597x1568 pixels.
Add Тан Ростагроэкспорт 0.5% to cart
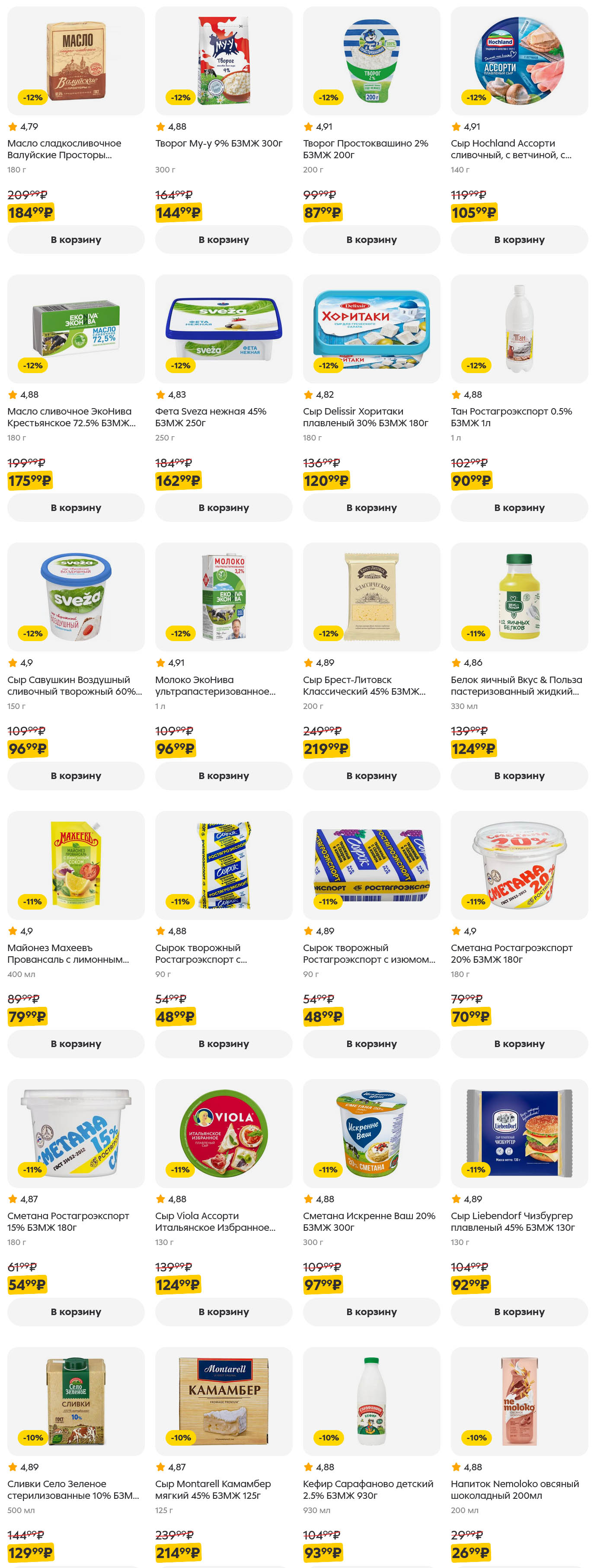pos(519,508)
